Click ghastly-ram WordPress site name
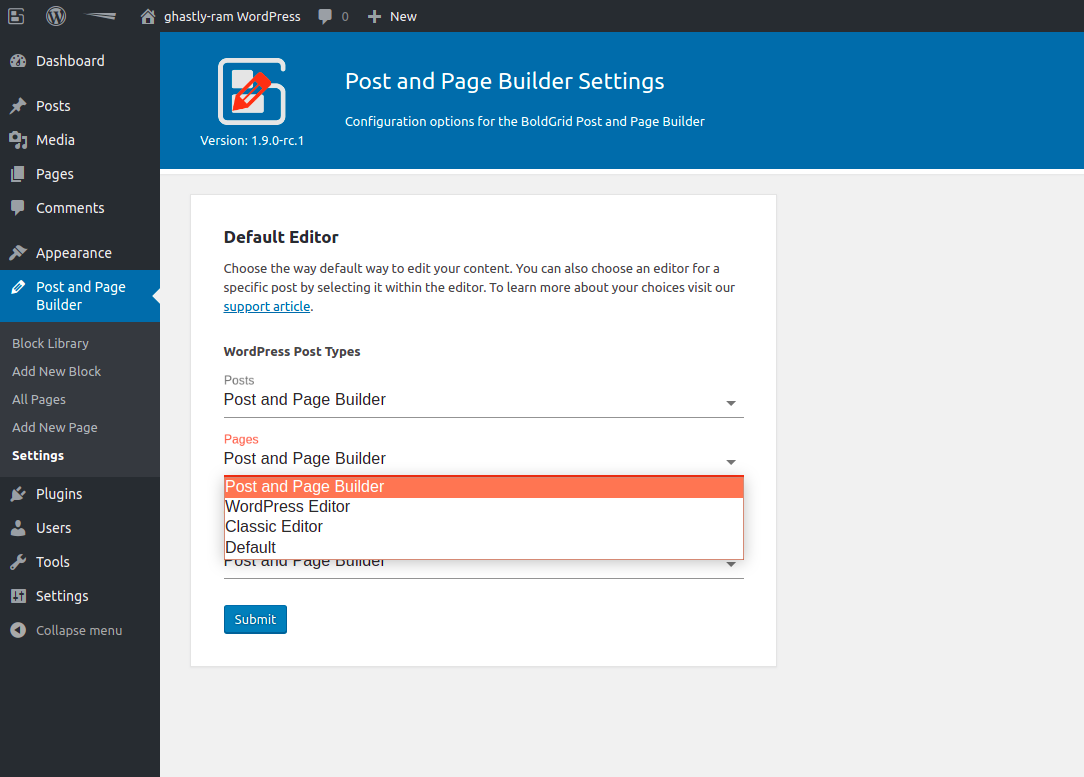This screenshot has height=777, width=1084. click(232, 17)
